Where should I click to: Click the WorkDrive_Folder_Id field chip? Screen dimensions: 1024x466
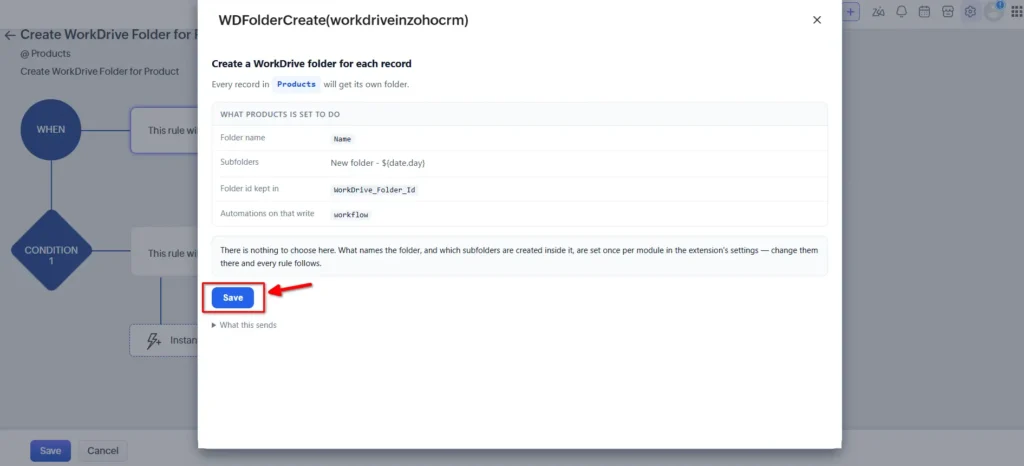click(374, 190)
